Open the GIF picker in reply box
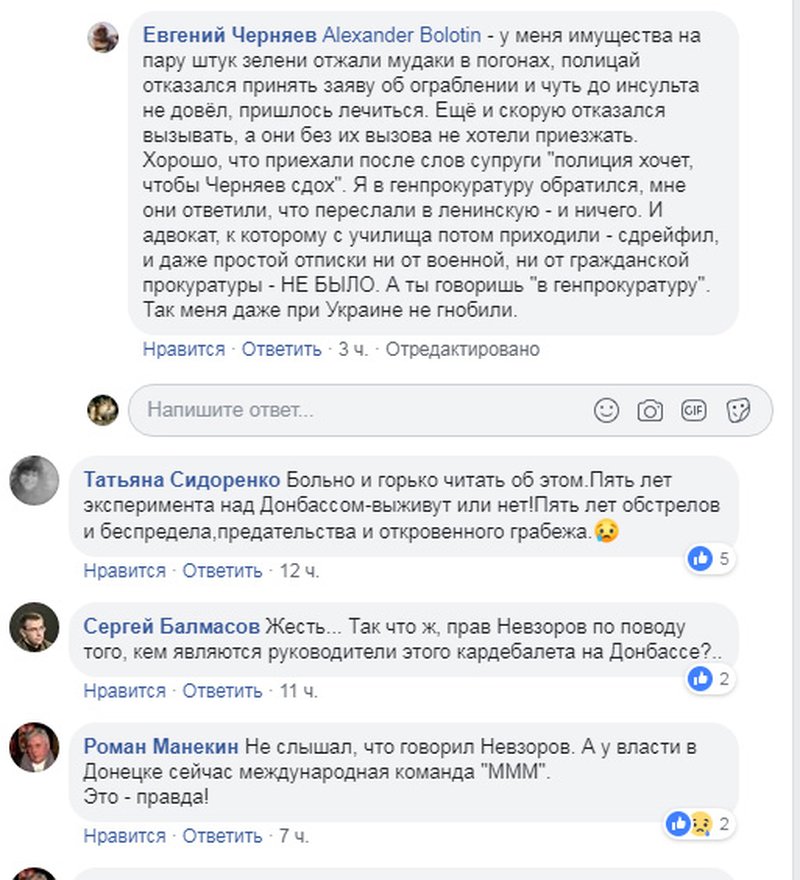800x880 pixels. pyautogui.click(x=694, y=410)
